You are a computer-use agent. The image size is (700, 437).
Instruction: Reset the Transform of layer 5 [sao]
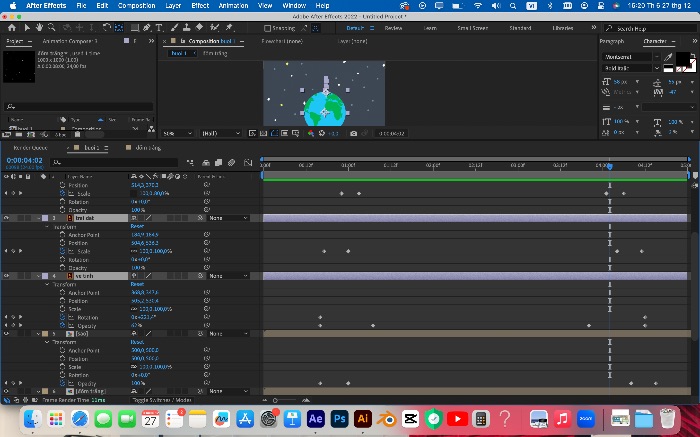pyautogui.click(x=137, y=342)
